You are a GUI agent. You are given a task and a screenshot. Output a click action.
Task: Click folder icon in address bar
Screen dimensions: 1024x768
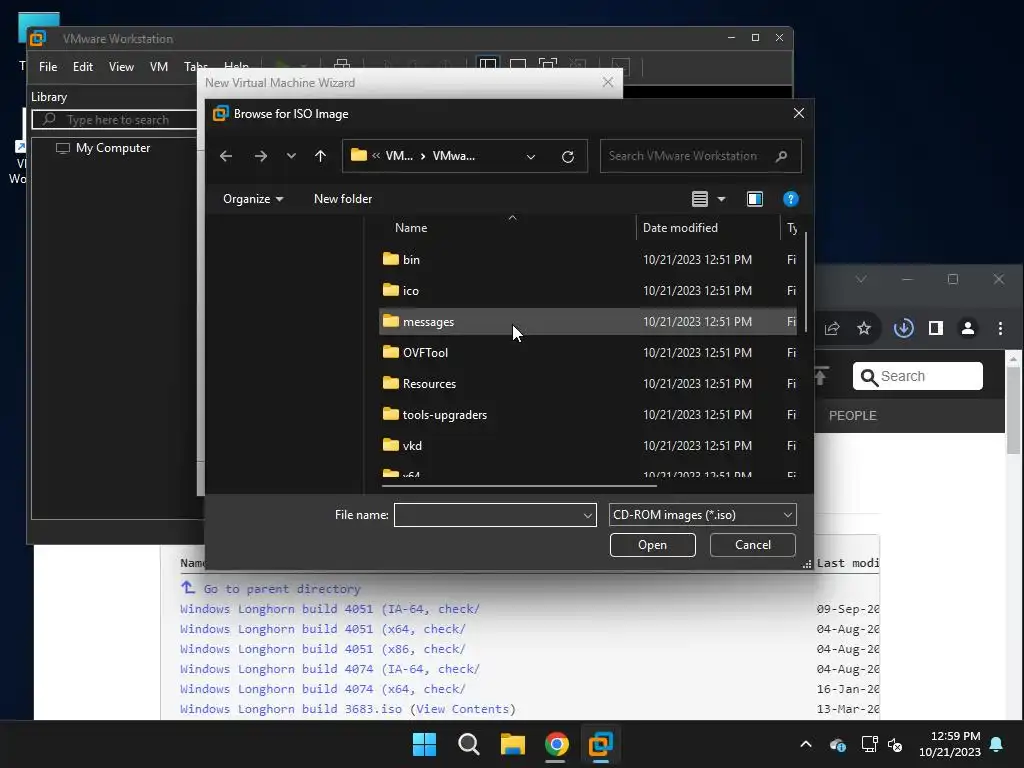[x=359, y=155]
